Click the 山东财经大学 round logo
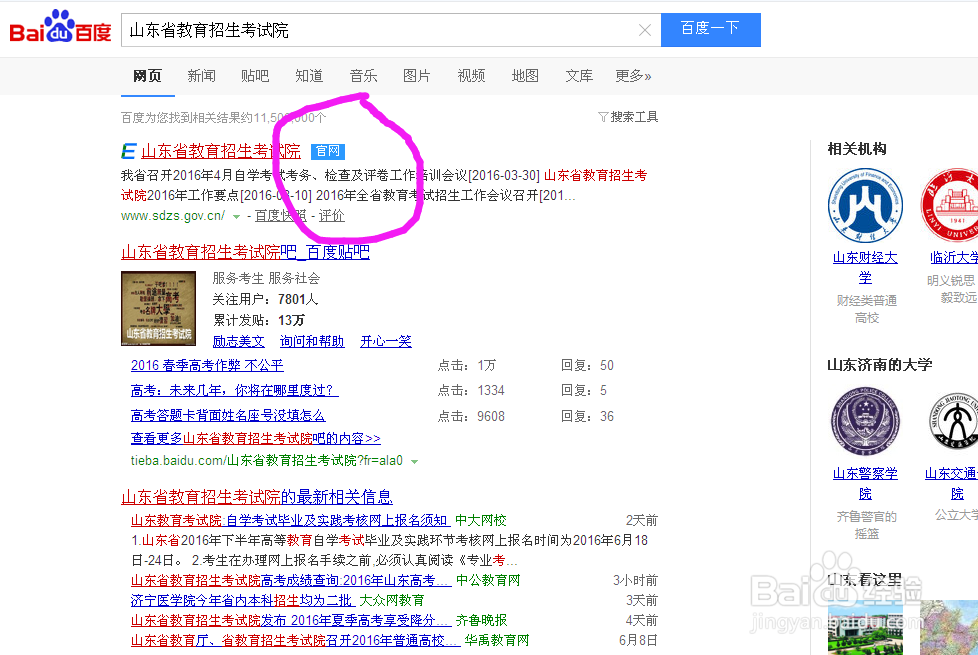Viewport: 978px width, 655px height. (865, 205)
